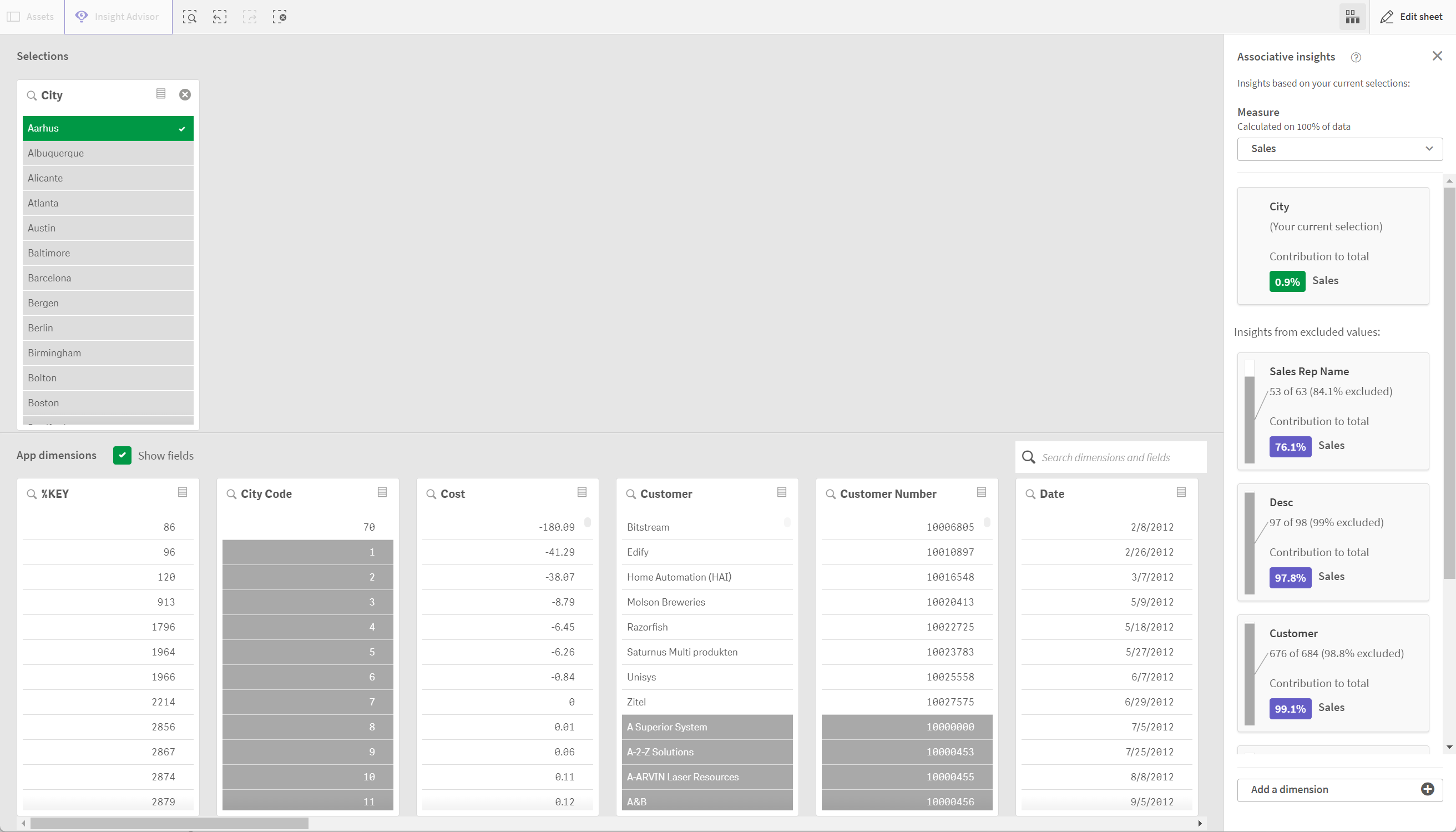The width and height of the screenshot is (1456, 832).
Task: Select Barcelona in the City list
Action: pos(108,278)
